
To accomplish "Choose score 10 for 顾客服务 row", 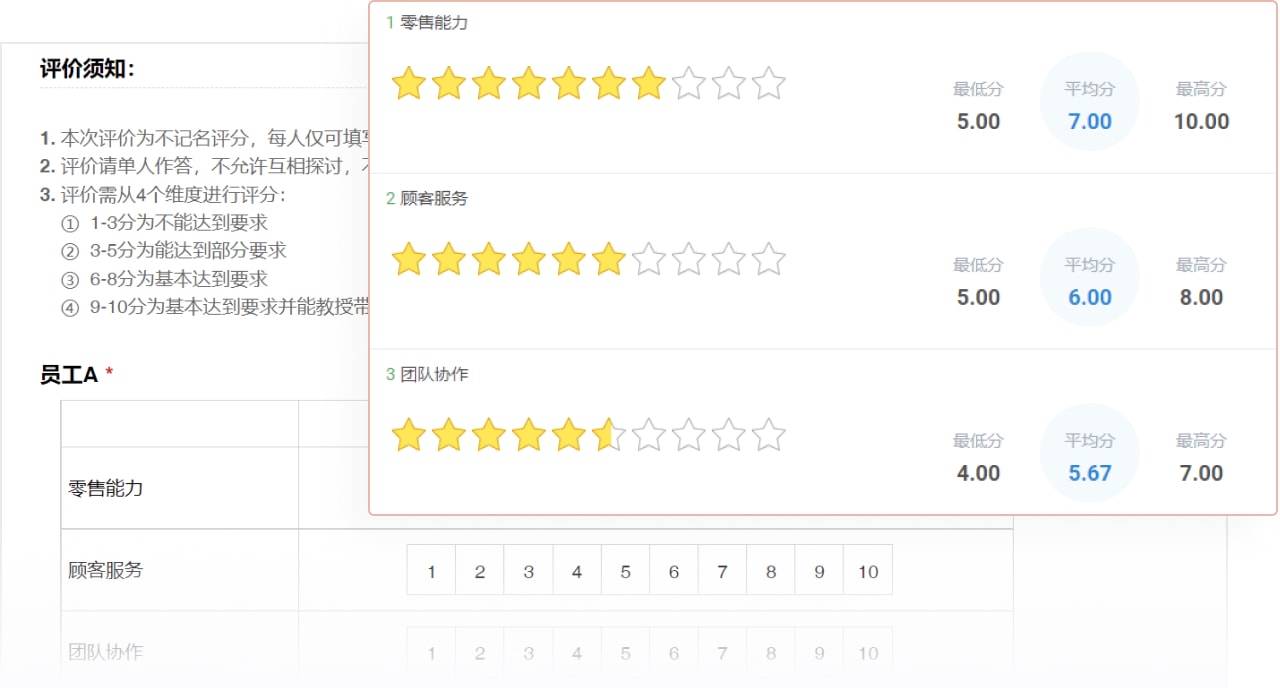I will (868, 571).
